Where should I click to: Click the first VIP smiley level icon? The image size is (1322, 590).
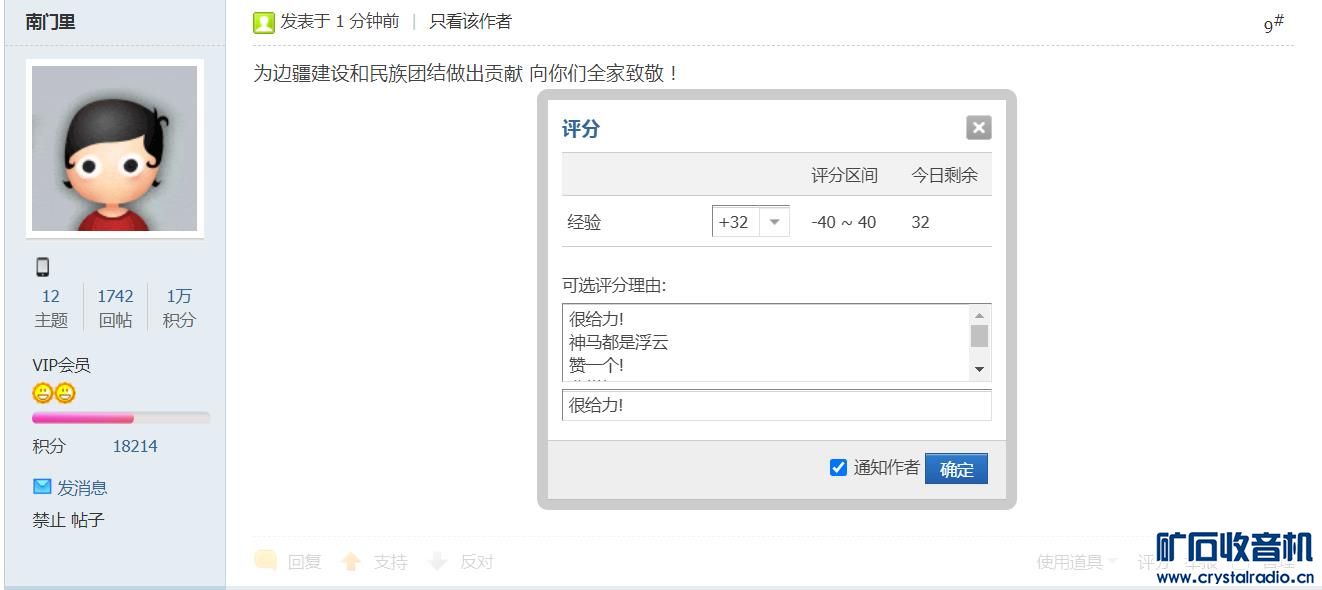[x=43, y=393]
